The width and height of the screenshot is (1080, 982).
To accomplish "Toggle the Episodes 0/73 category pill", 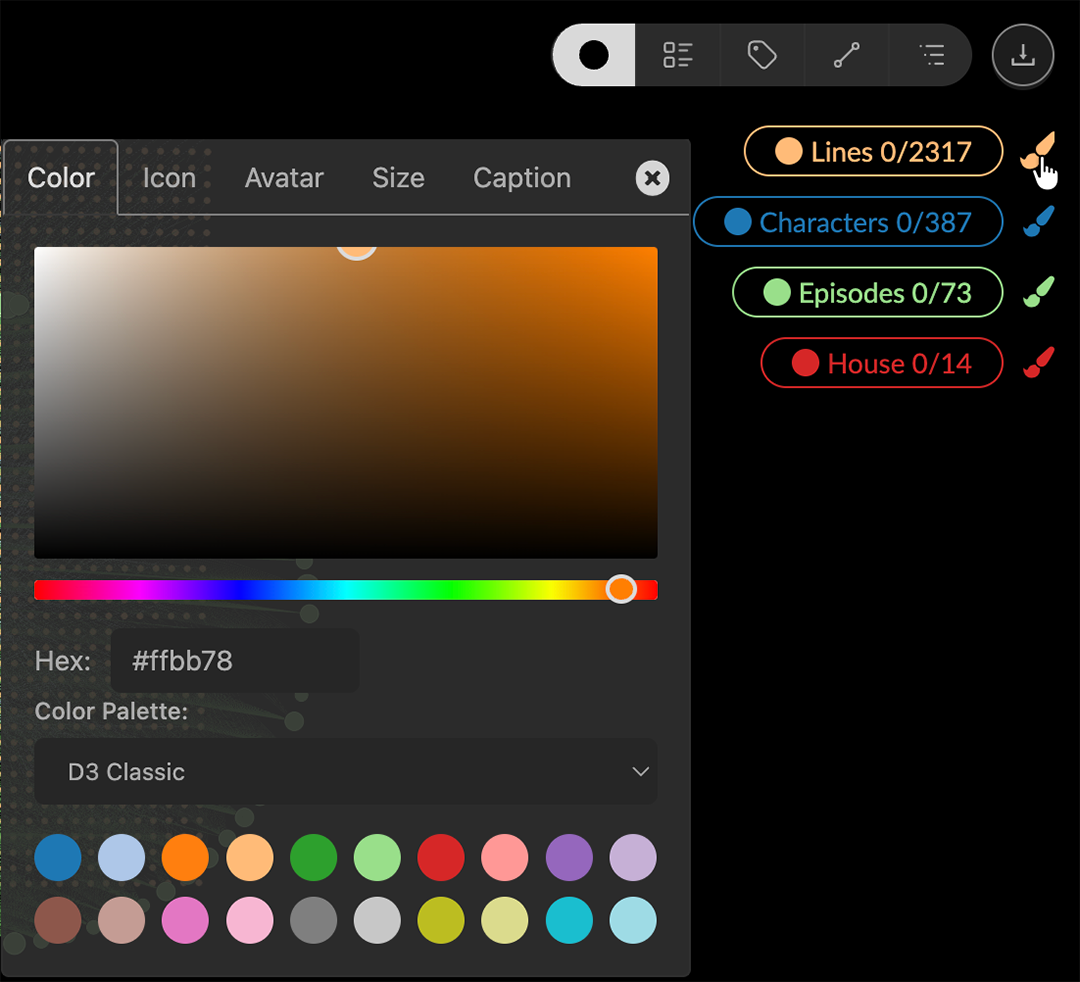I will (x=867, y=292).
